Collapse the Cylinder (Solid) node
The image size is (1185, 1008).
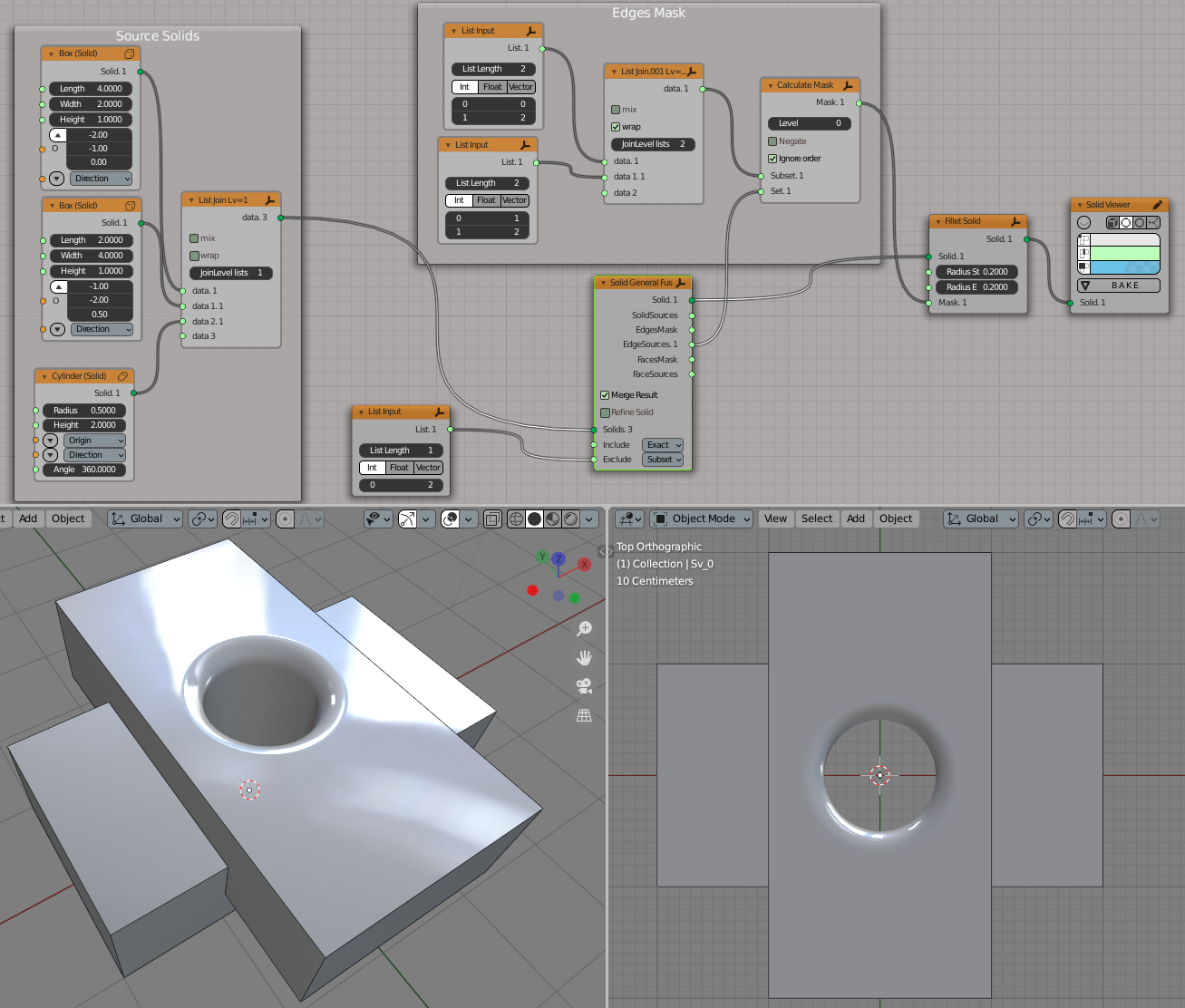pyautogui.click(x=44, y=376)
